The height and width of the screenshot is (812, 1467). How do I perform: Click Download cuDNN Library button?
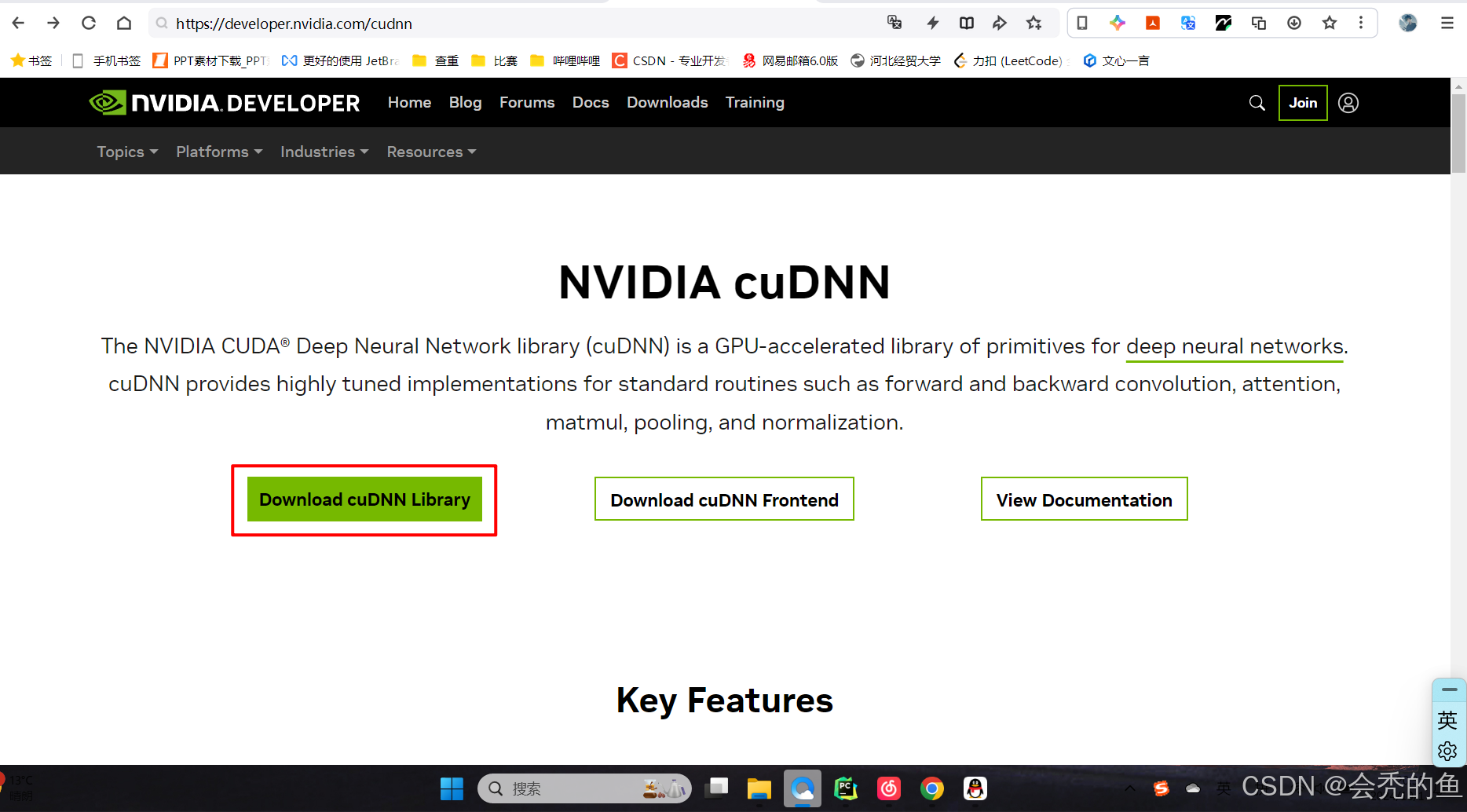coord(364,499)
